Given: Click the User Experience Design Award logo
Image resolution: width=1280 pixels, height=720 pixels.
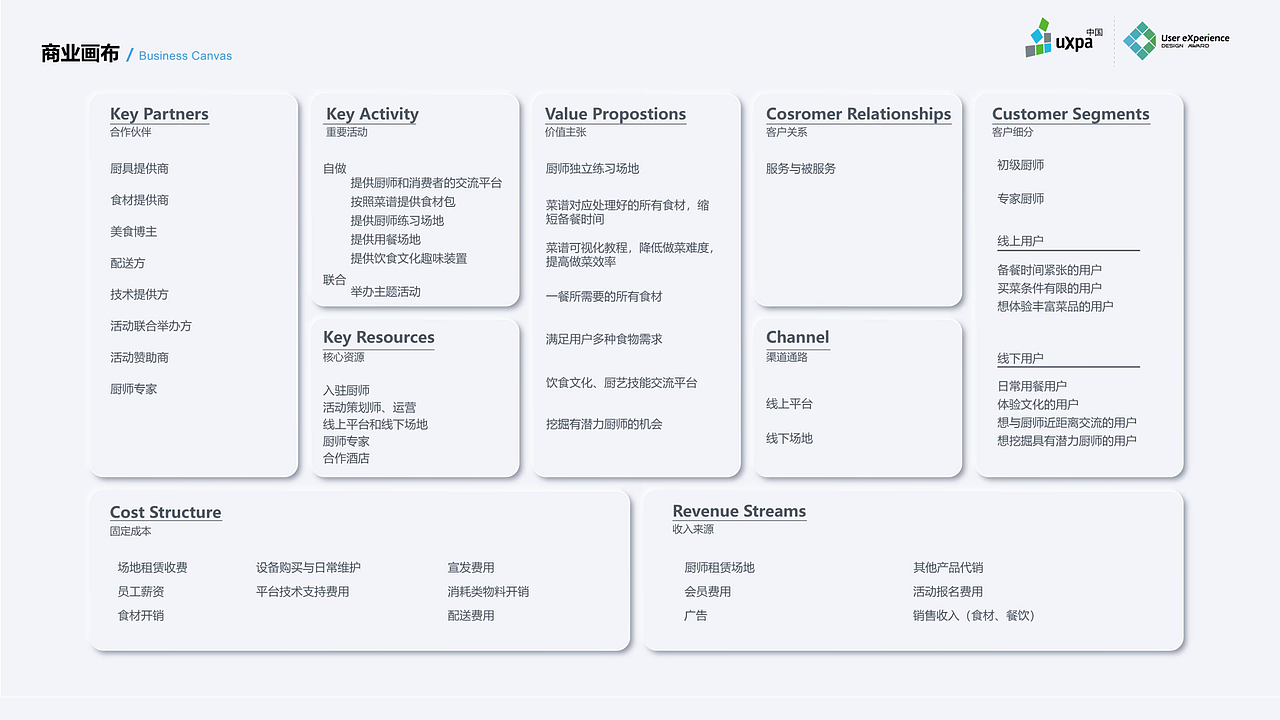Looking at the screenshot, I should pyautogui.click(x=1176, y=40).
